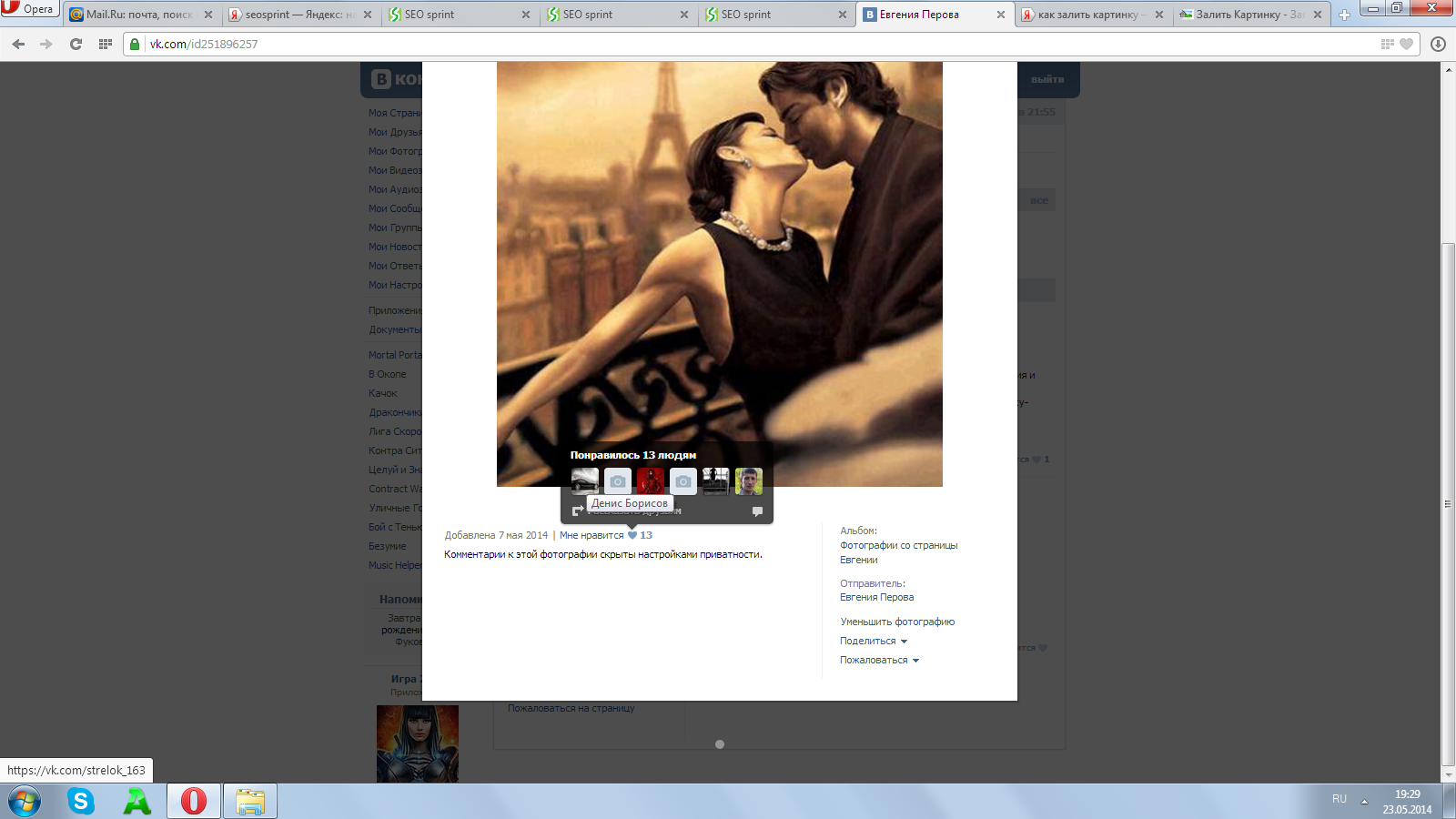The height and width of the screenshot is (819, 1456).
Task: Close the 'как залить картинку' tab
Action: point(1159,15)
